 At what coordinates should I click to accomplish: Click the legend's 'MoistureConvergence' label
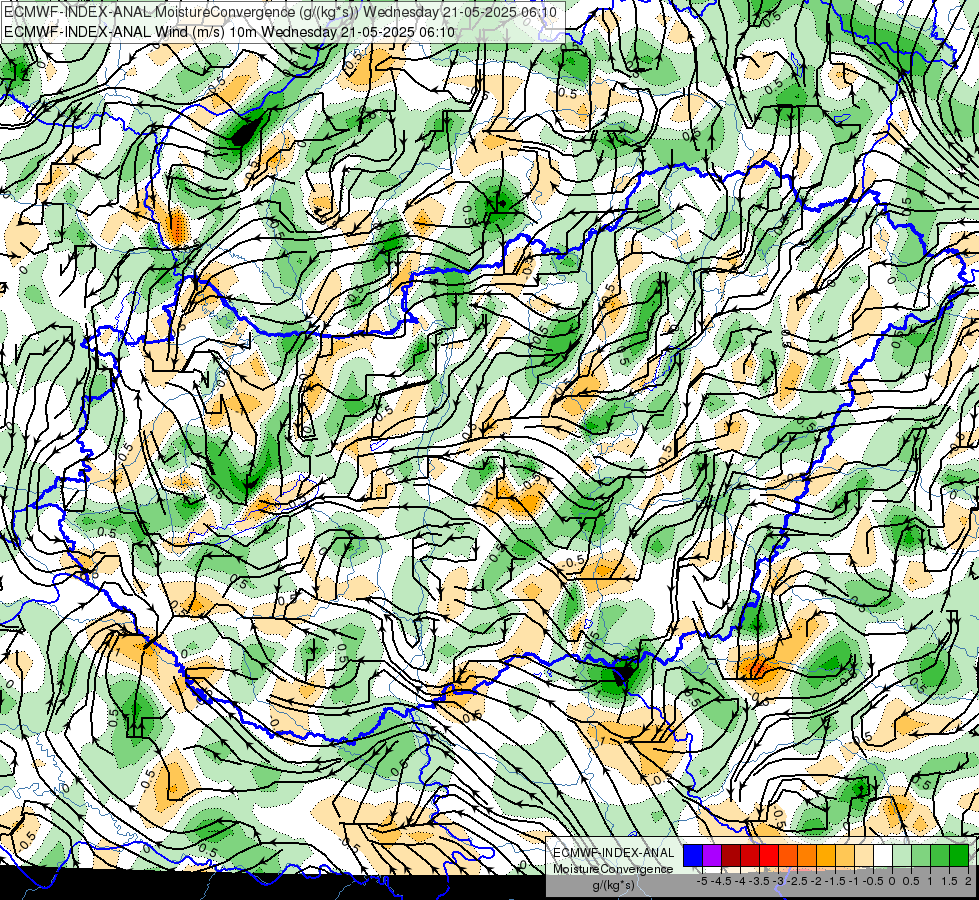[x=613, y=869]
